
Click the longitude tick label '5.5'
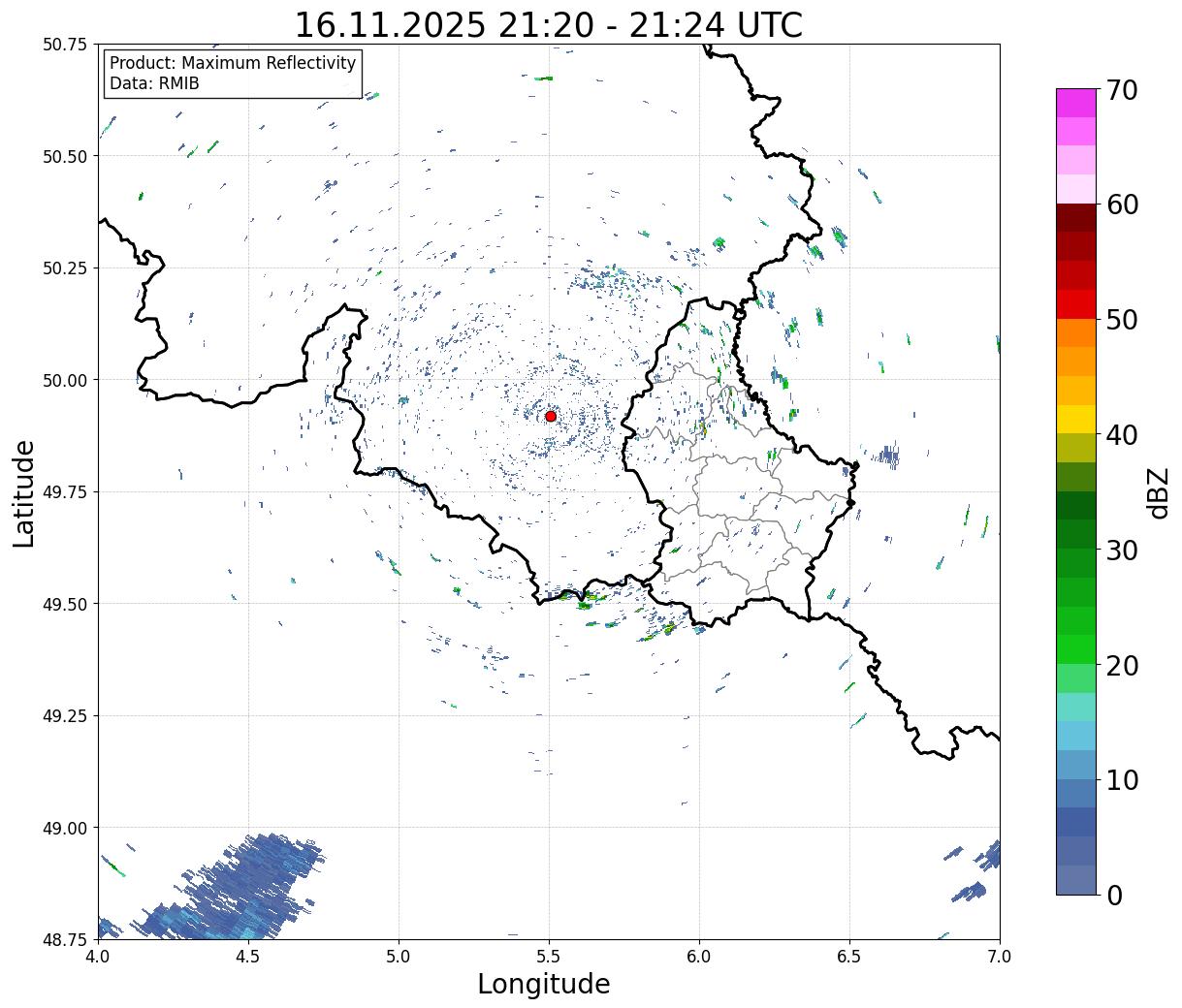(549, 957)
